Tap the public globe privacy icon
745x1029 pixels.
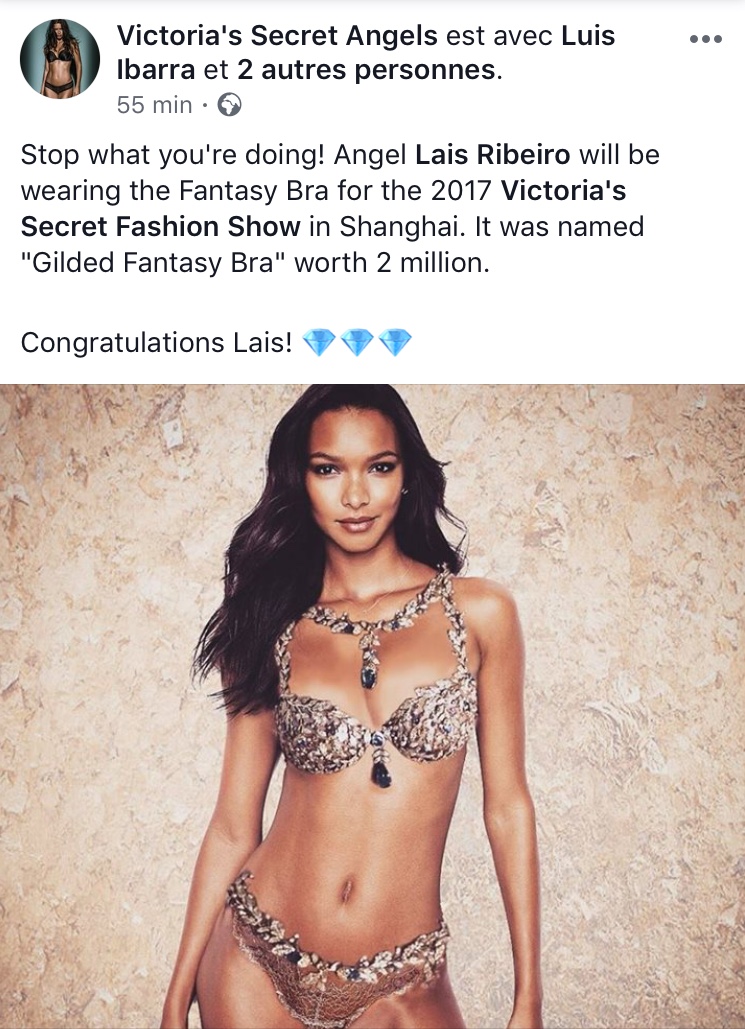229,105
